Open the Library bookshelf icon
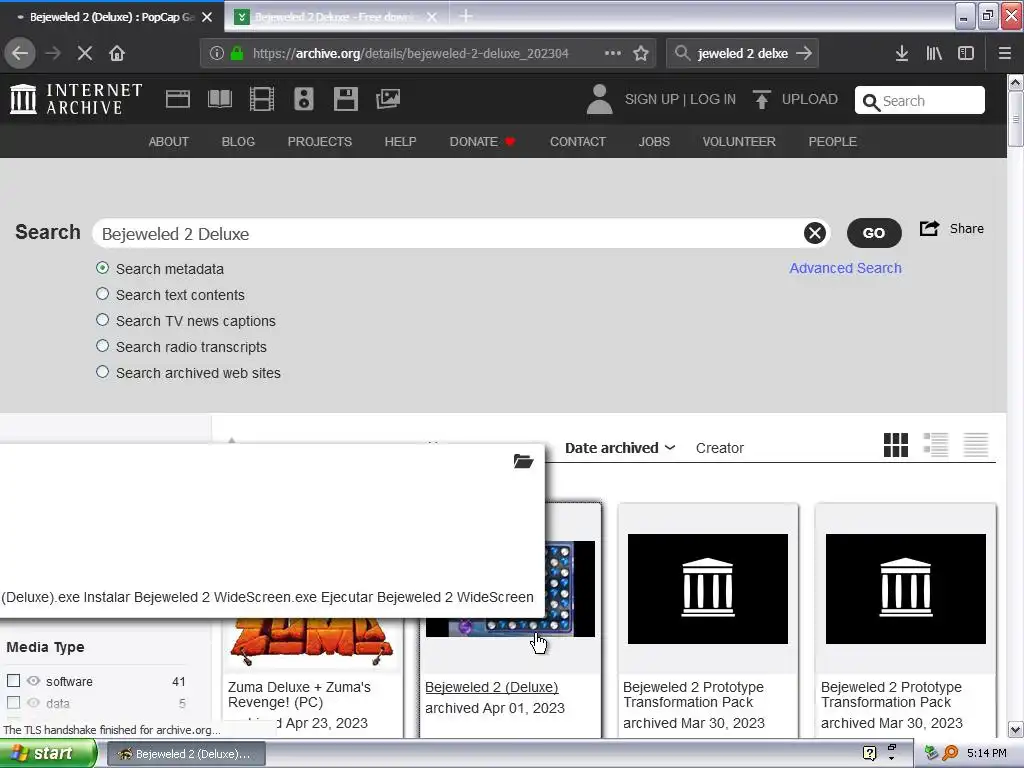1024x768 pixels. (x=934, y=53)
